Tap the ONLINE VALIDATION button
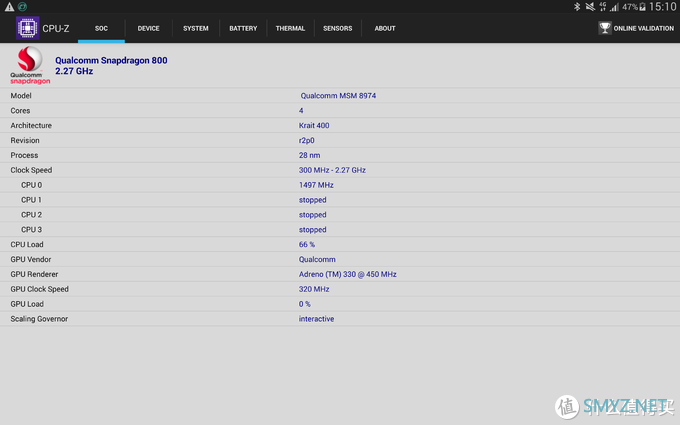 [636, 28]
